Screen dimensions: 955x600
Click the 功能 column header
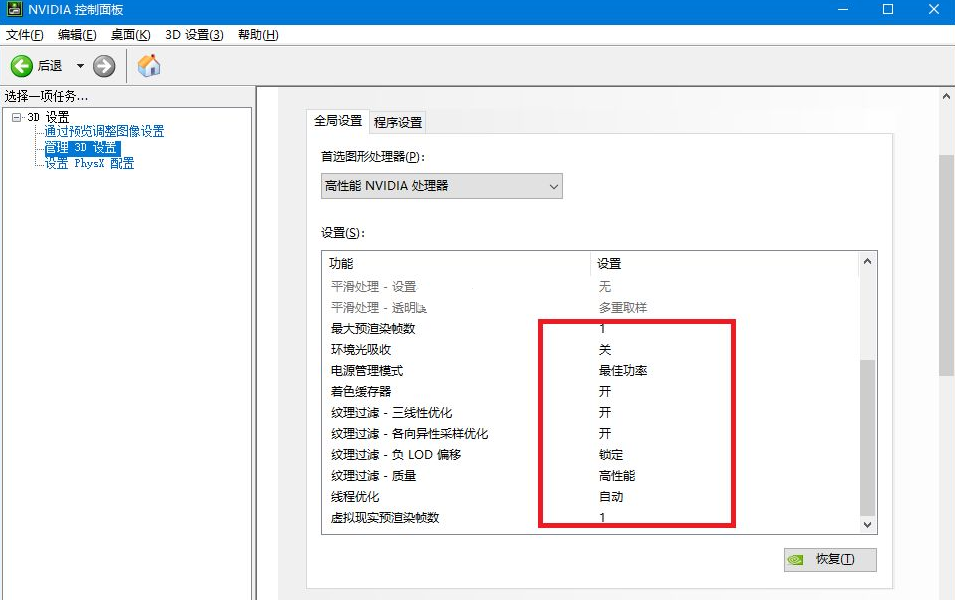(456, 263)
